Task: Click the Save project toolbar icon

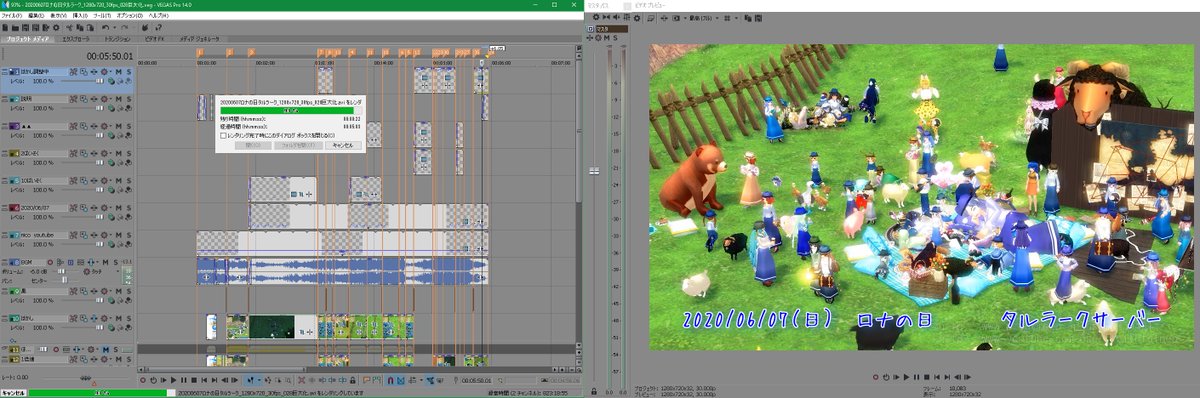Action: pos(25,27)
